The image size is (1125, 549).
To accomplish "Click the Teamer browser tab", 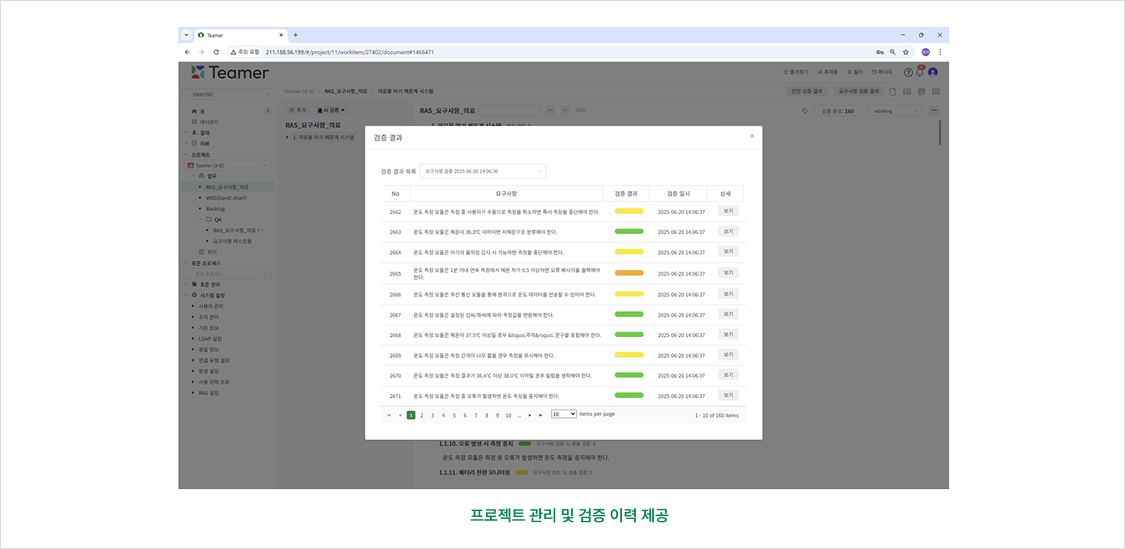I will click(239, 34).
